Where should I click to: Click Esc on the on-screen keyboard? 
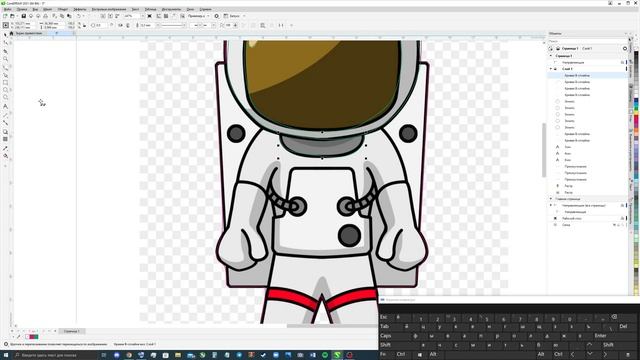click(x=384, y=317)
